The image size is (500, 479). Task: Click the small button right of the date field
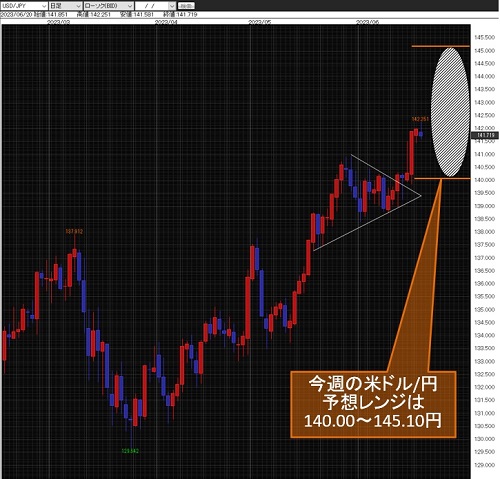[x=186, y=6]
